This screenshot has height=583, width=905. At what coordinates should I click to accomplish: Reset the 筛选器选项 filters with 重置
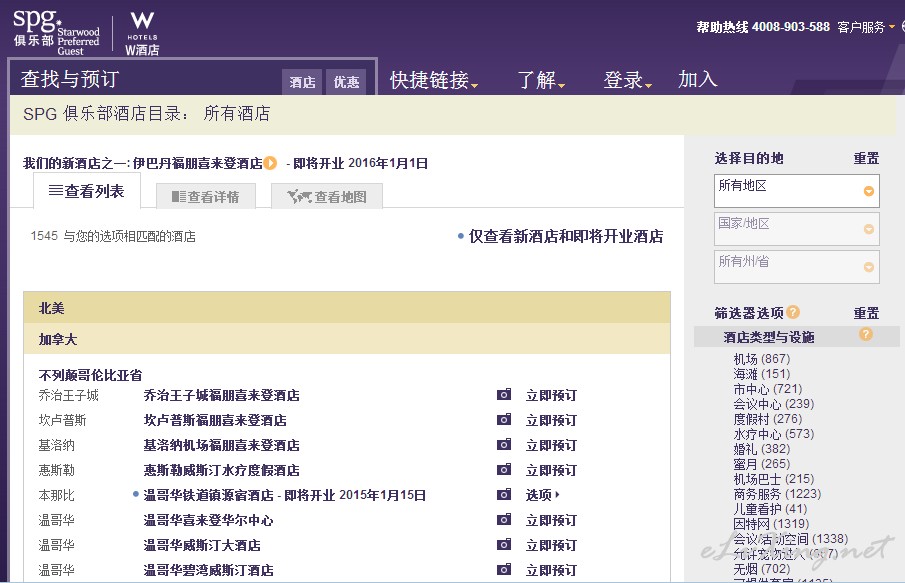click(x=866, y=313)
